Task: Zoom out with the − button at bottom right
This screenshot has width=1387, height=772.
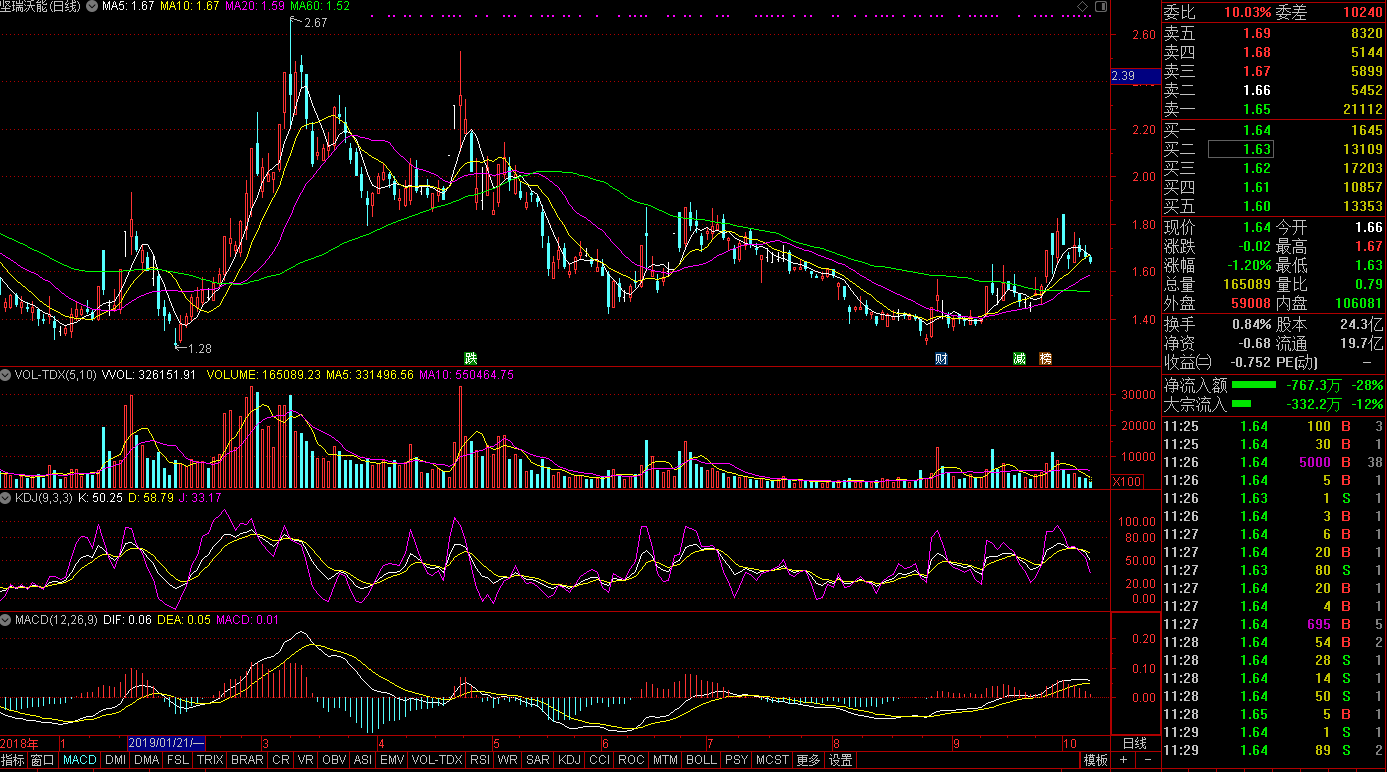Action: click(x=1146, y=760)
